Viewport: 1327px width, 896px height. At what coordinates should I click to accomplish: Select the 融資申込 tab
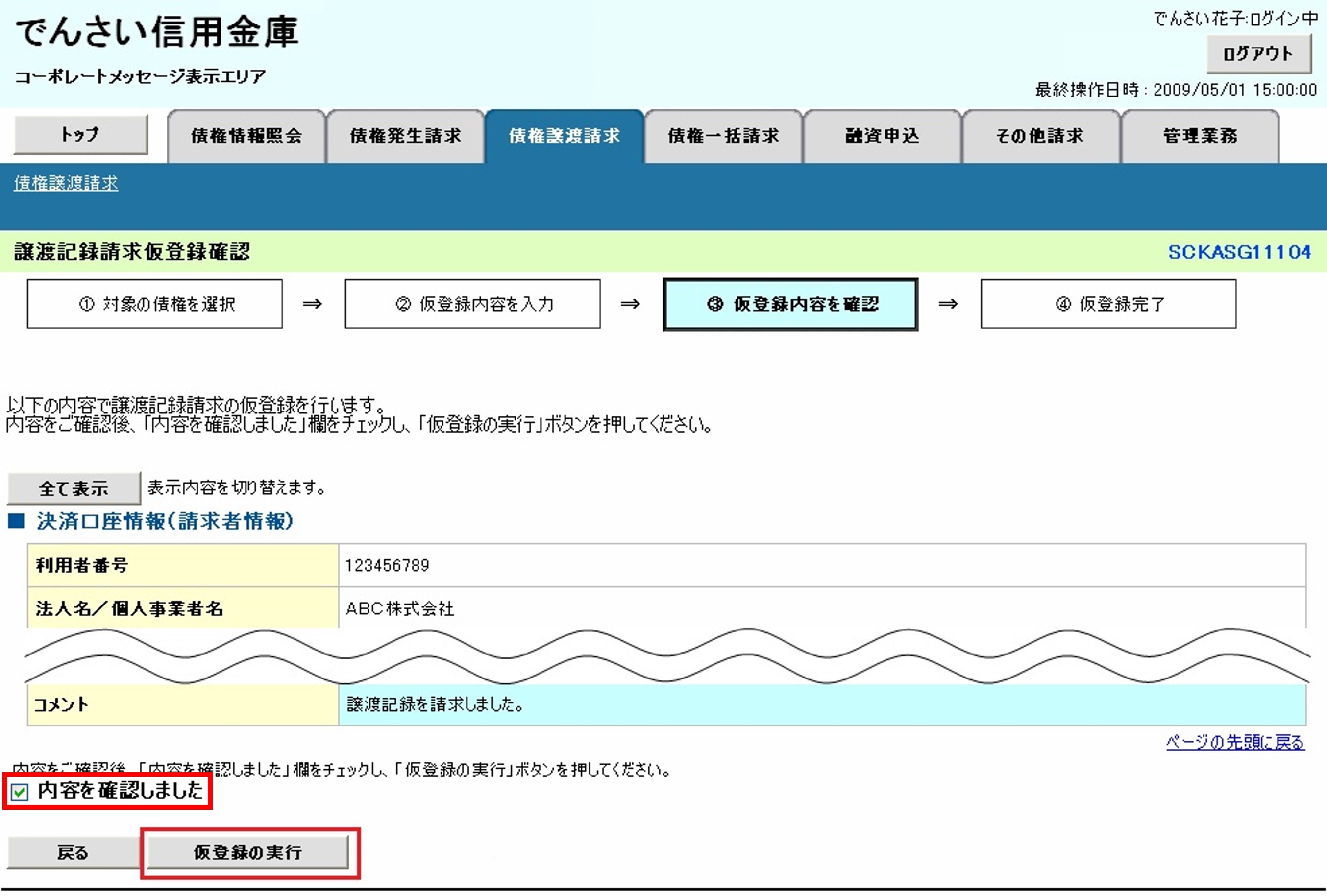click(882, 136)
